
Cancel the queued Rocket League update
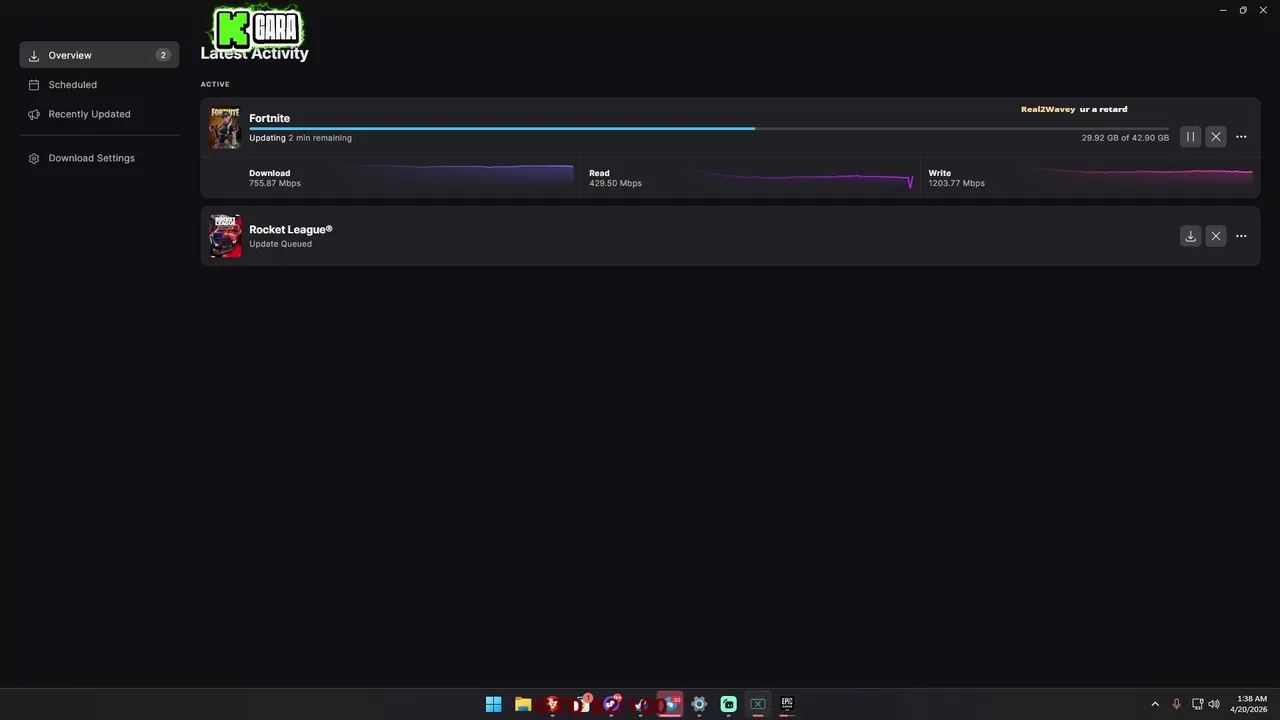pos(1216,236)
